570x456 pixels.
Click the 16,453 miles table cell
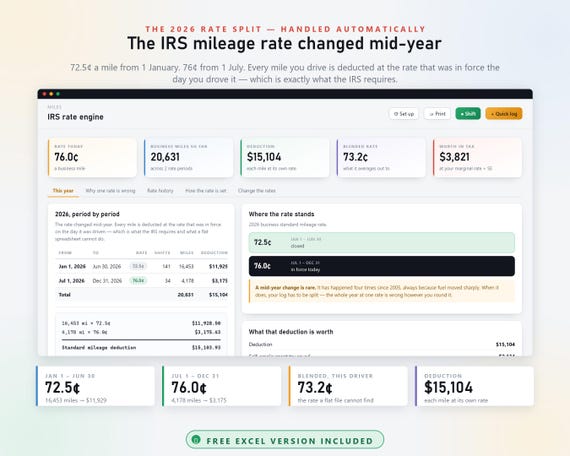point(186,267)
